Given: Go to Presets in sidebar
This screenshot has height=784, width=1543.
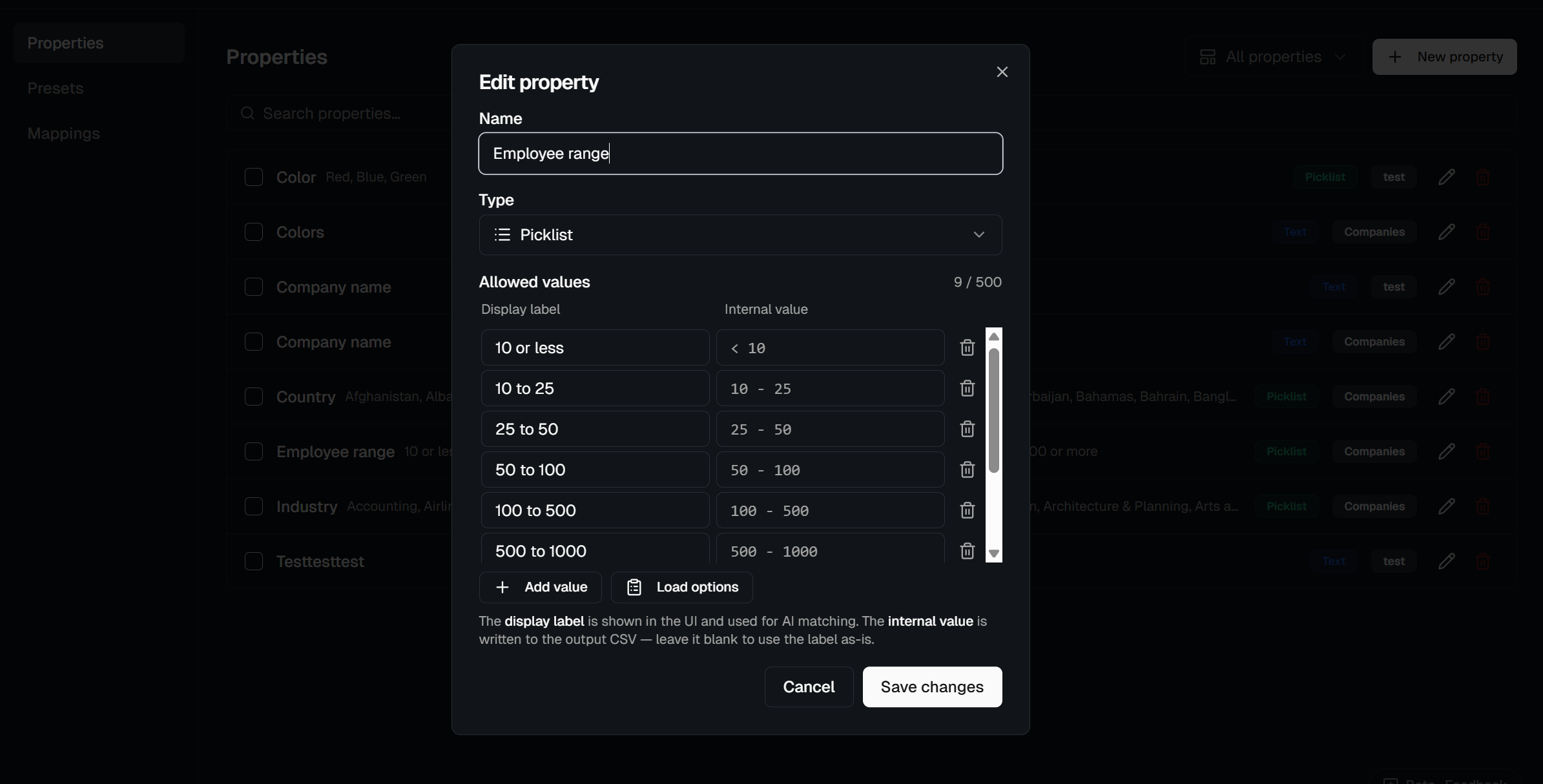Looking at the screenshot, I should pos(56,88).
